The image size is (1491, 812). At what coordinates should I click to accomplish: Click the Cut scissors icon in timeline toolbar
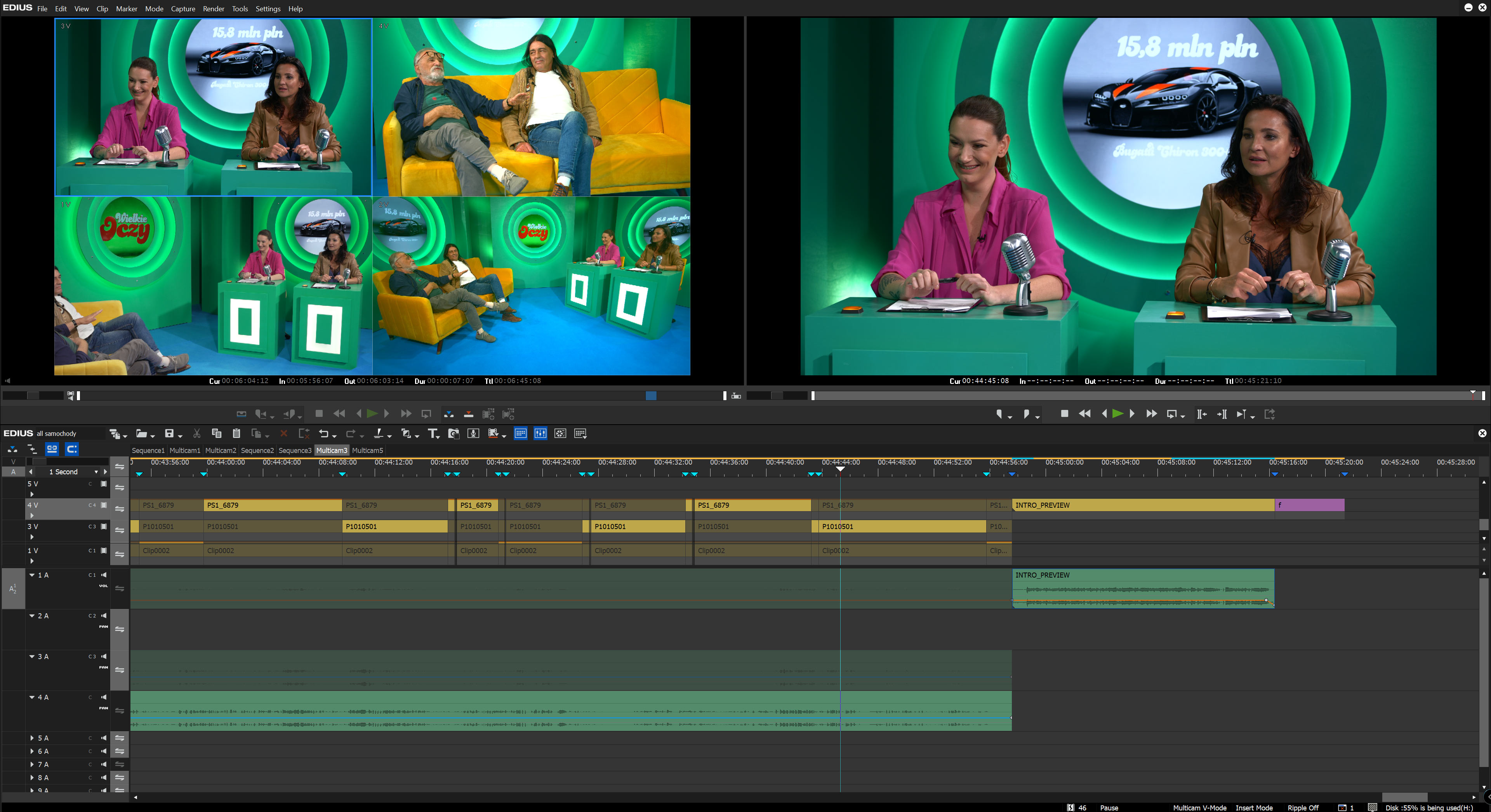click(x=197, y=434)
